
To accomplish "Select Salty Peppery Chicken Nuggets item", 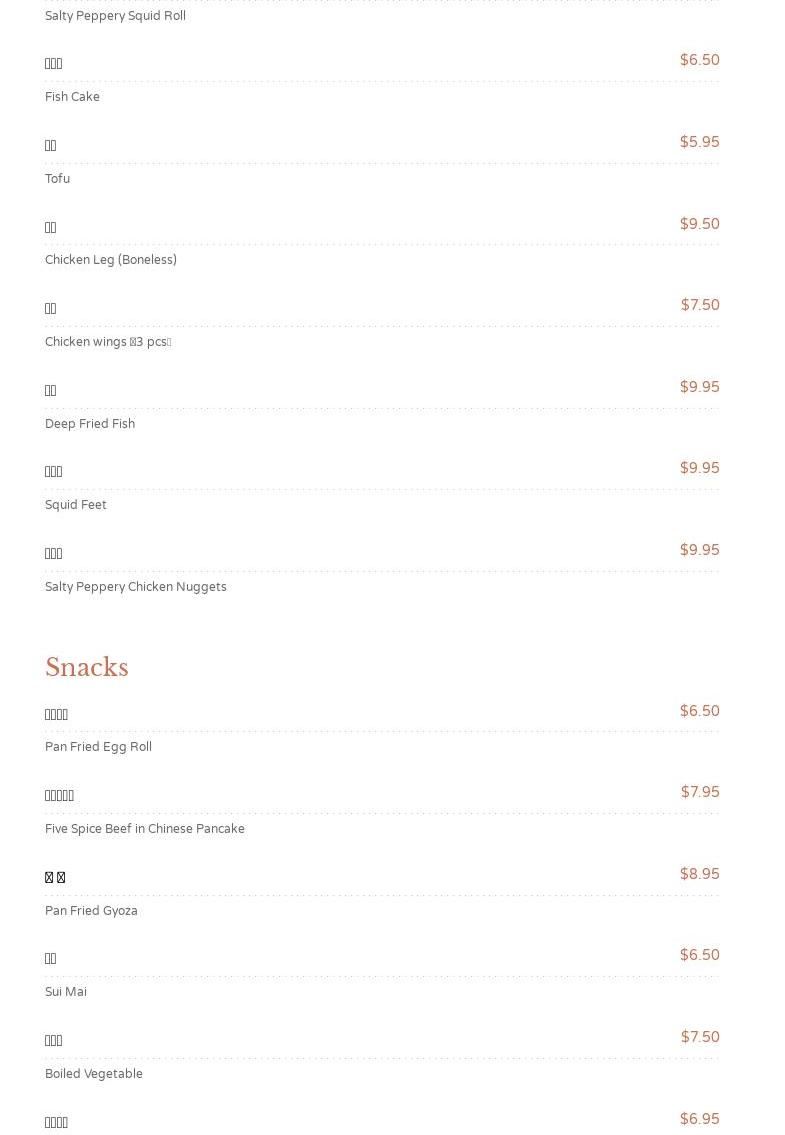I will point(135,586).
